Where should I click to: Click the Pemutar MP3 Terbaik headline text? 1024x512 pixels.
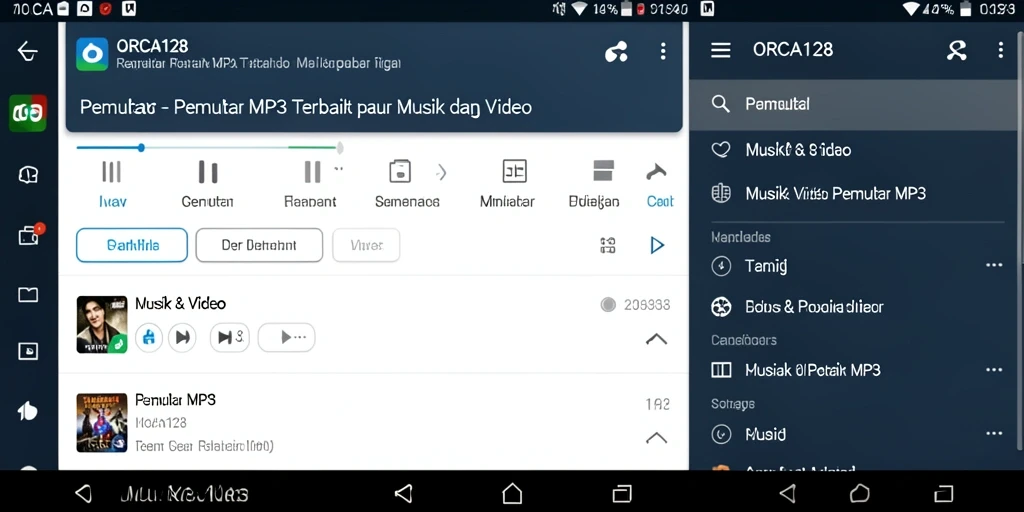point(306,107)
